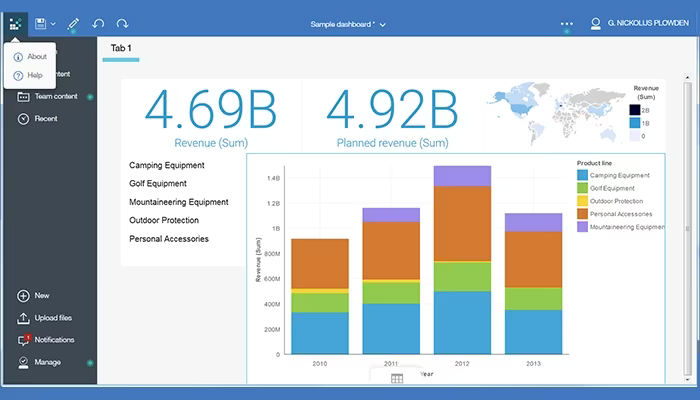Select Outdoor Protection in the list
Screen dimensions: 700x400
[164, 220]
